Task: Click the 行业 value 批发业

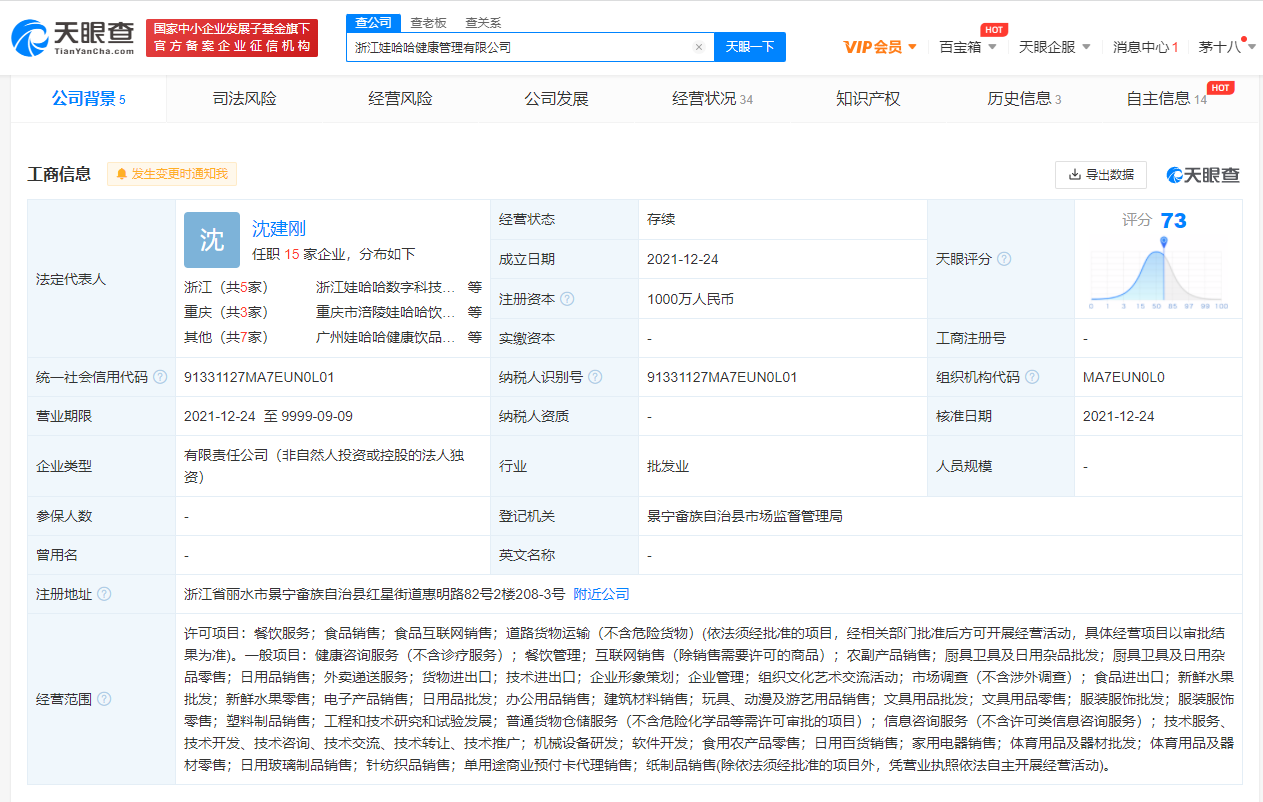Action: coord(668,466)
